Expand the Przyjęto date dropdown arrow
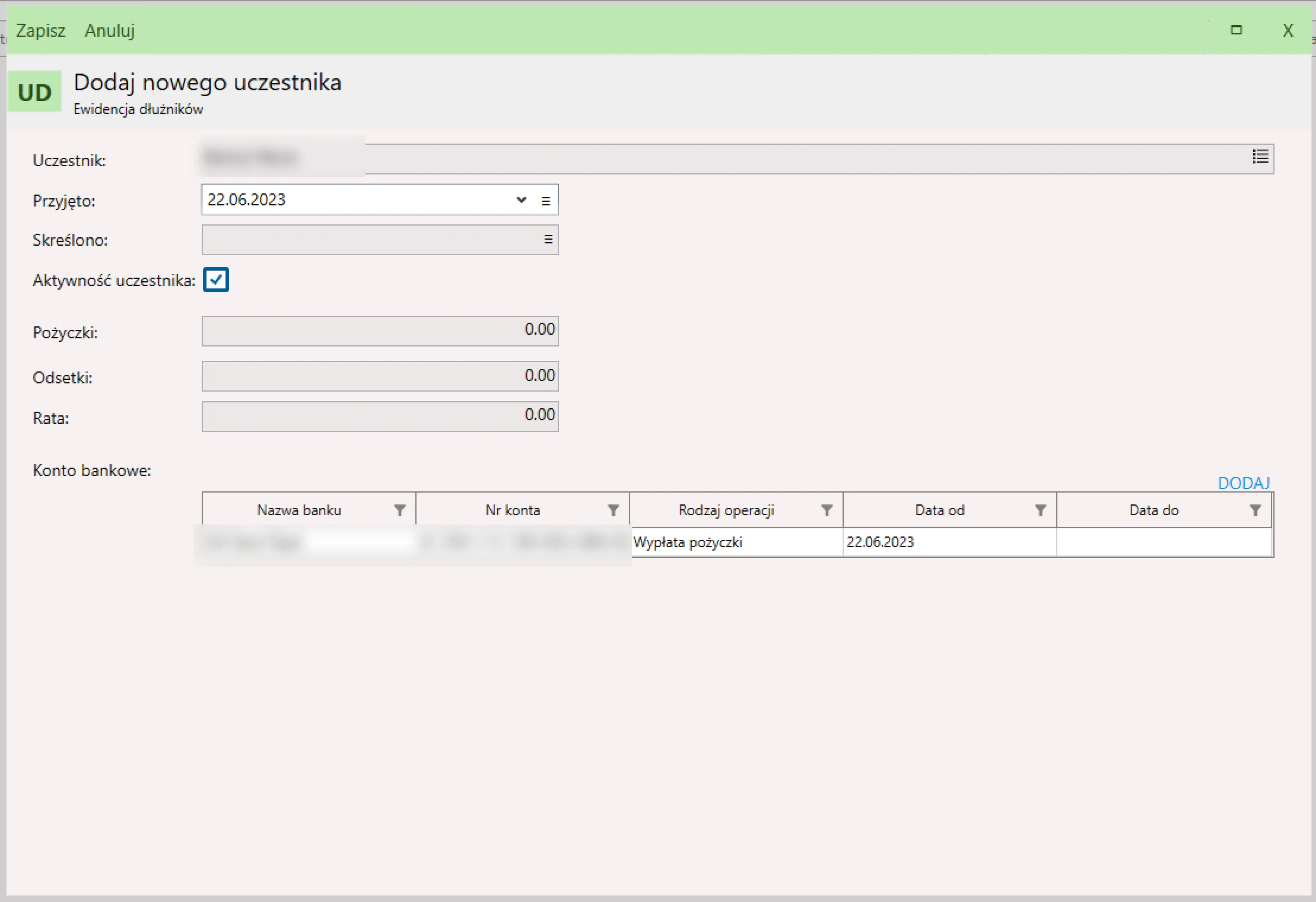The image size is (1316, 902). point(521,200)
